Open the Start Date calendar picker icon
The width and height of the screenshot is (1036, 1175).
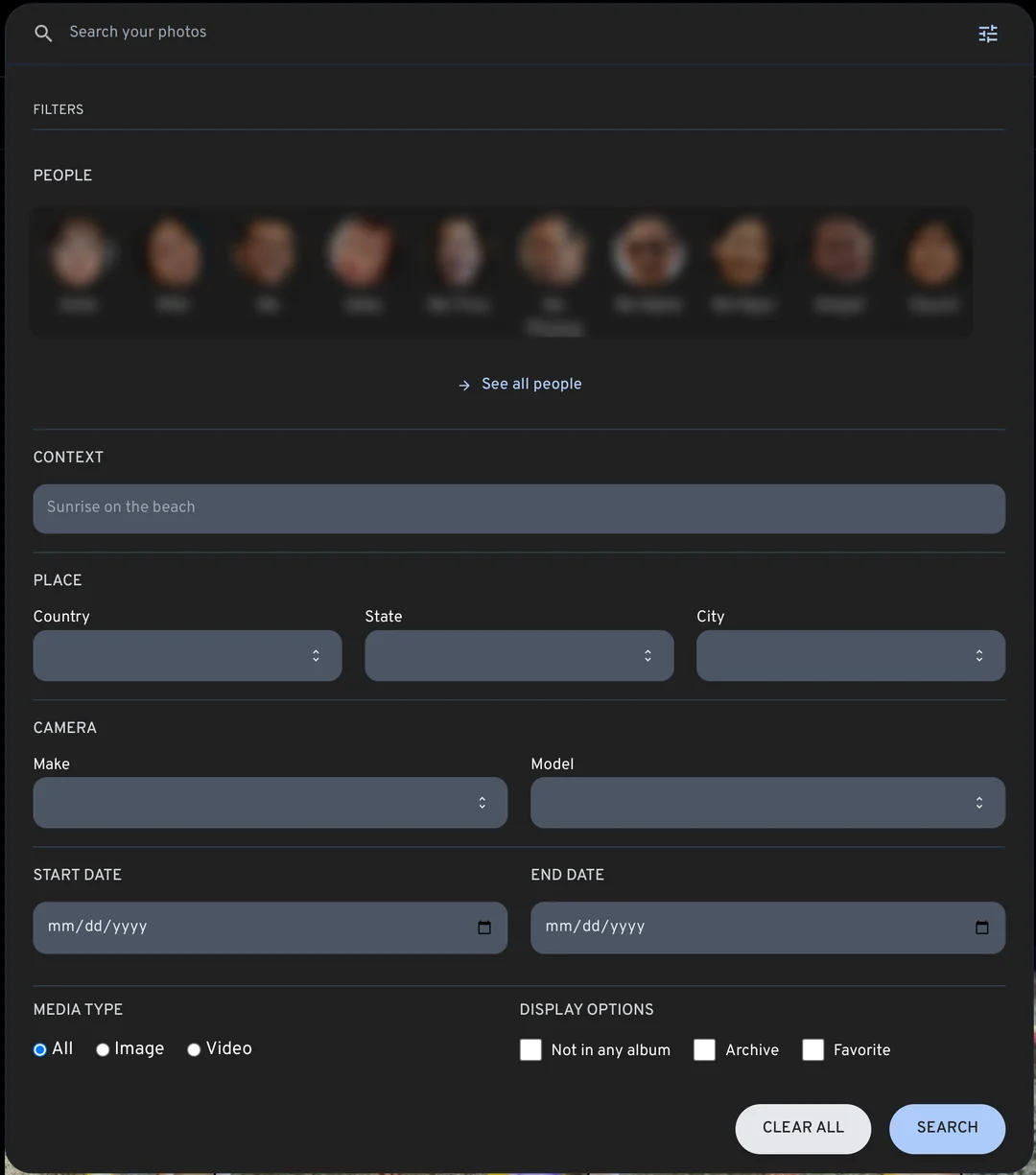(x=484, y=928)
